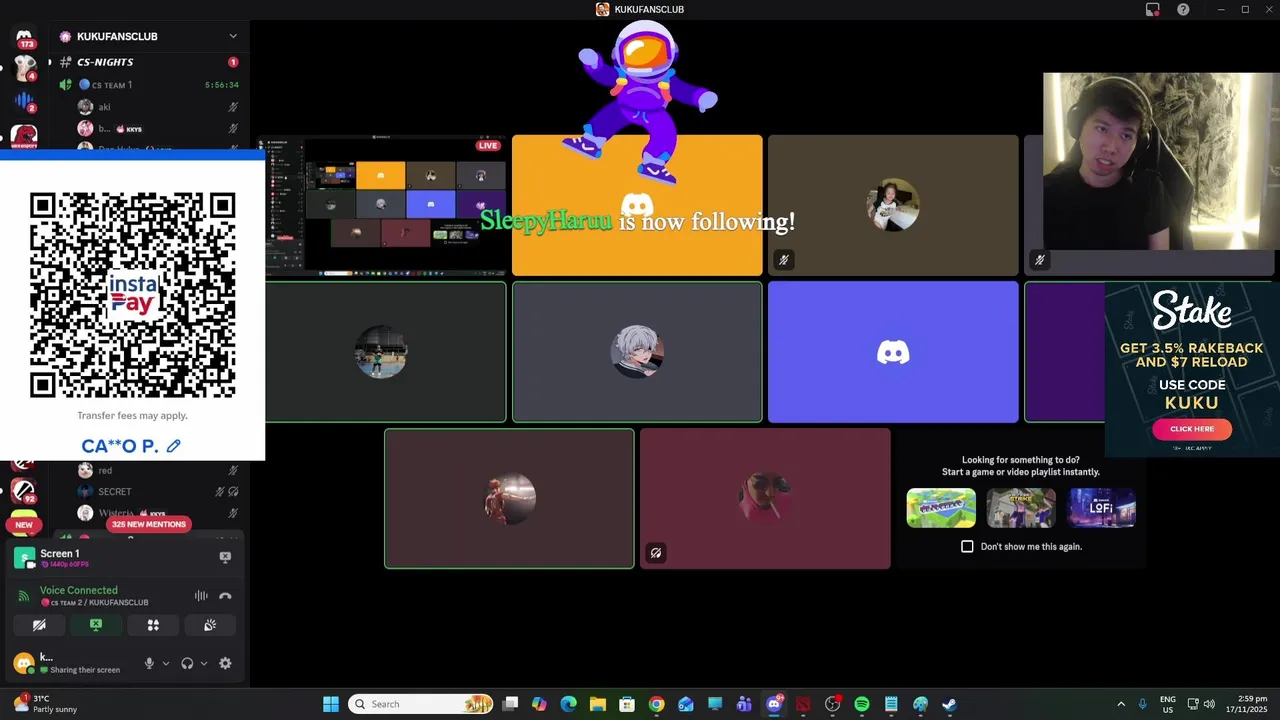Viewport: 1280px width, 720px height.
Task: Click Stake ad CLICK HERE button
Action: tap(1192, 429)
